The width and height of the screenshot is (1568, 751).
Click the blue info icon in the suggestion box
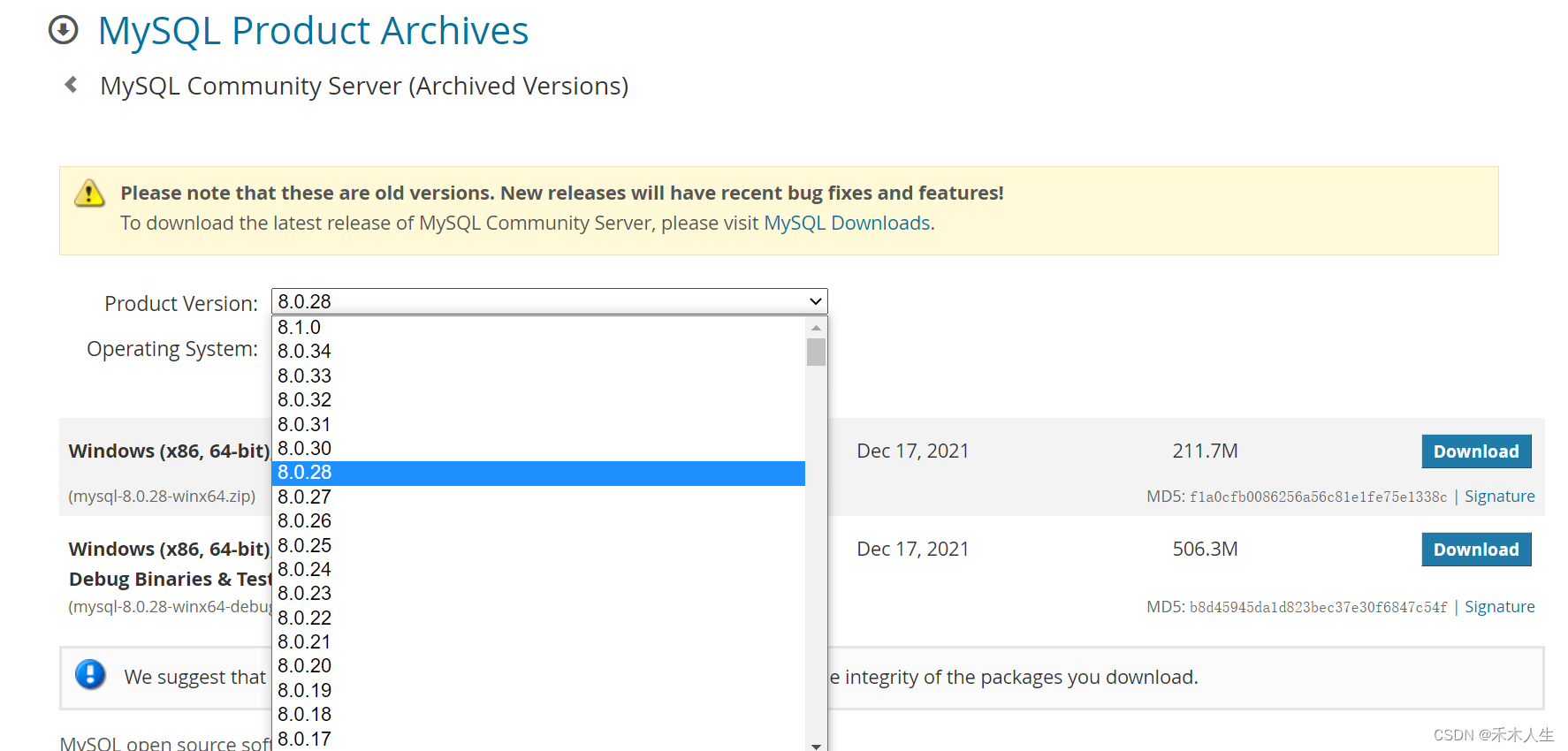tap(91, 675)
